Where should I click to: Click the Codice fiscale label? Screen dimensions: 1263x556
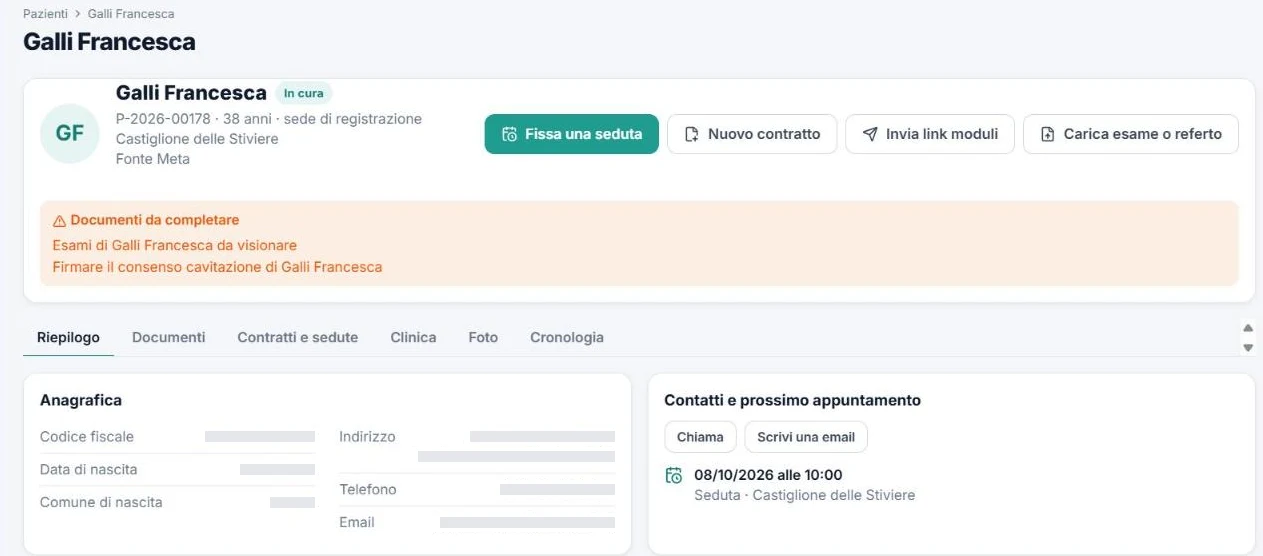pos(87,437)
